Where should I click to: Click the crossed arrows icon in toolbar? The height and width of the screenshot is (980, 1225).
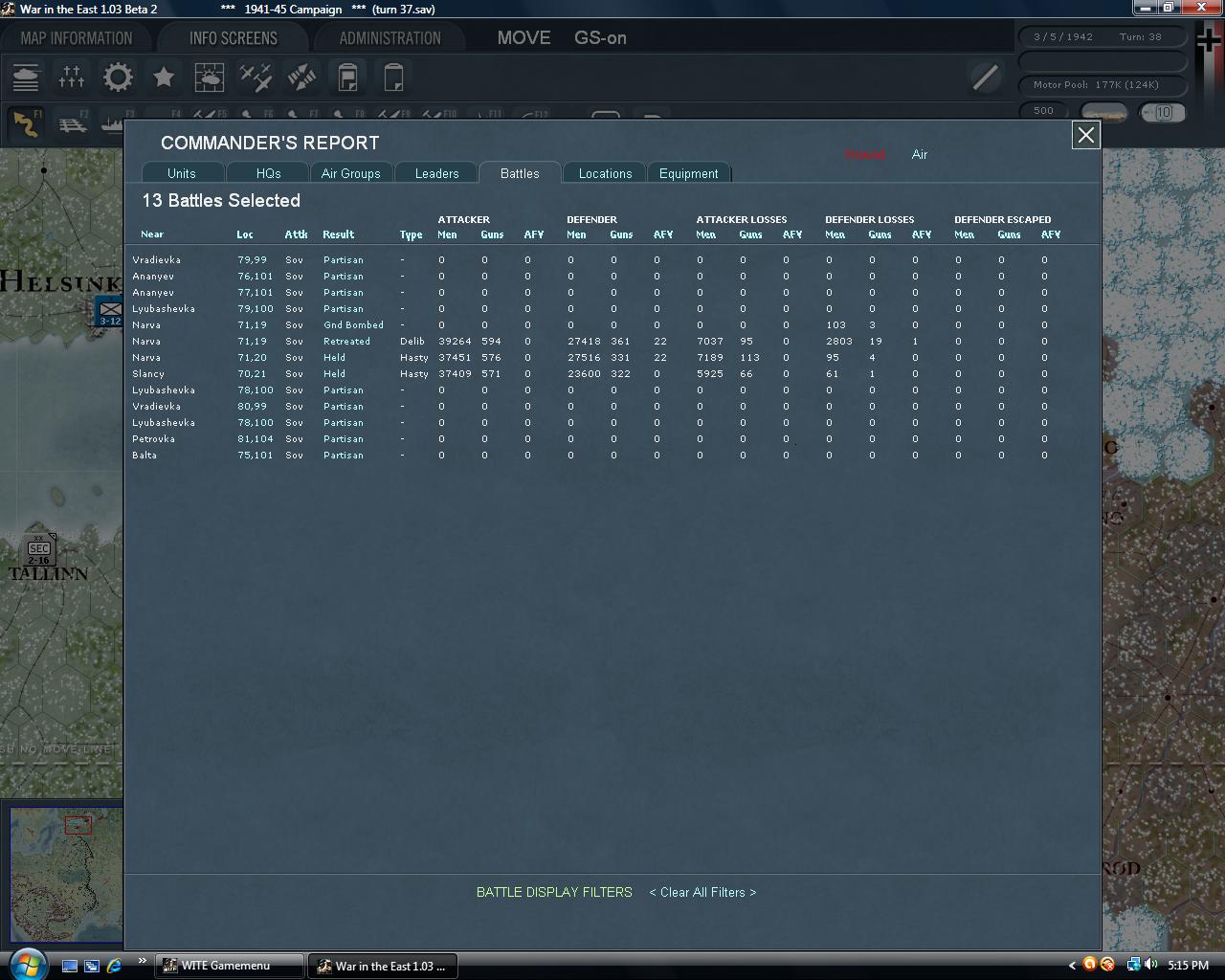301,77
